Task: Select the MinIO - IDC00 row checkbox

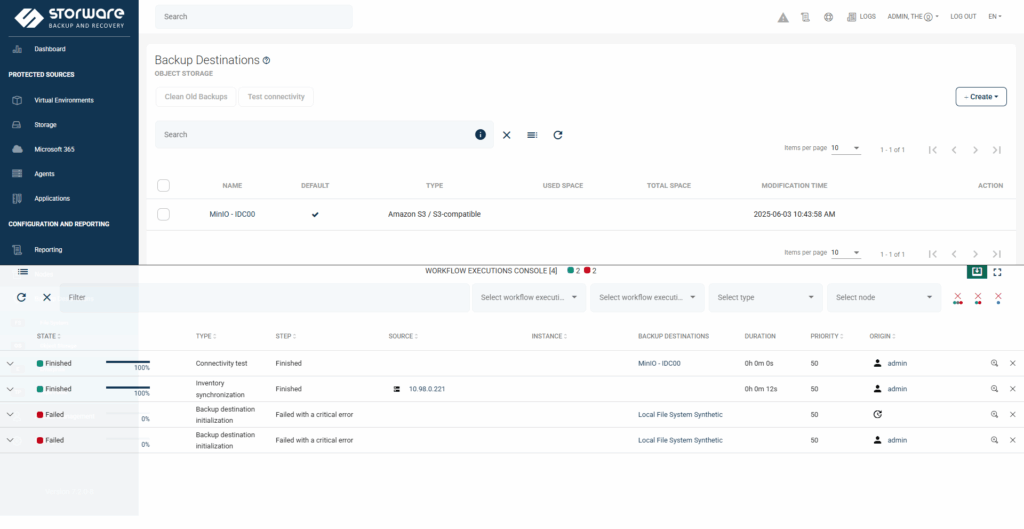Action: click(164, 214)
